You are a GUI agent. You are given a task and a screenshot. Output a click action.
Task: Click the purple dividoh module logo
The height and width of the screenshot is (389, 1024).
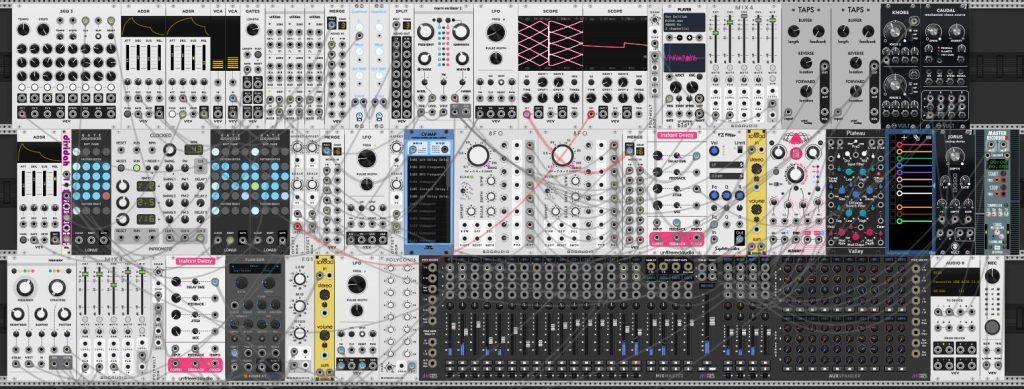(65, 150)
